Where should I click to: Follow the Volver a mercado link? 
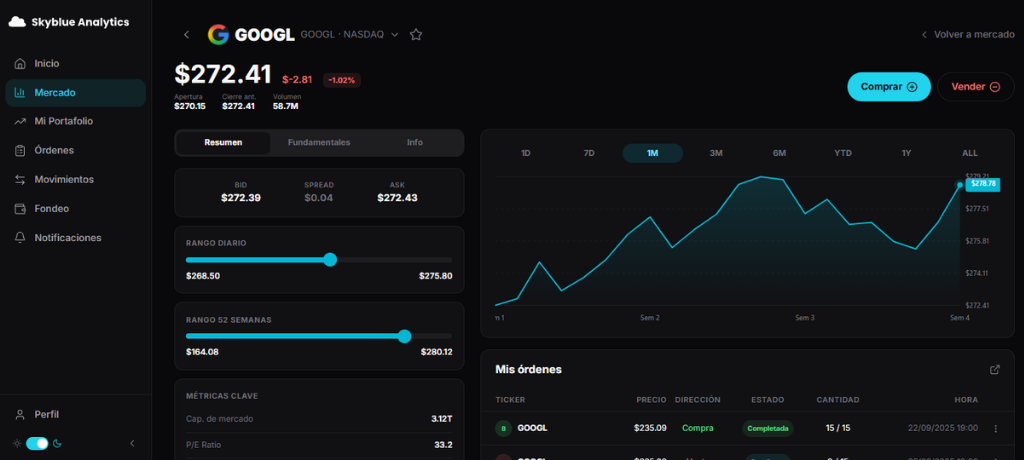point(968,35)
